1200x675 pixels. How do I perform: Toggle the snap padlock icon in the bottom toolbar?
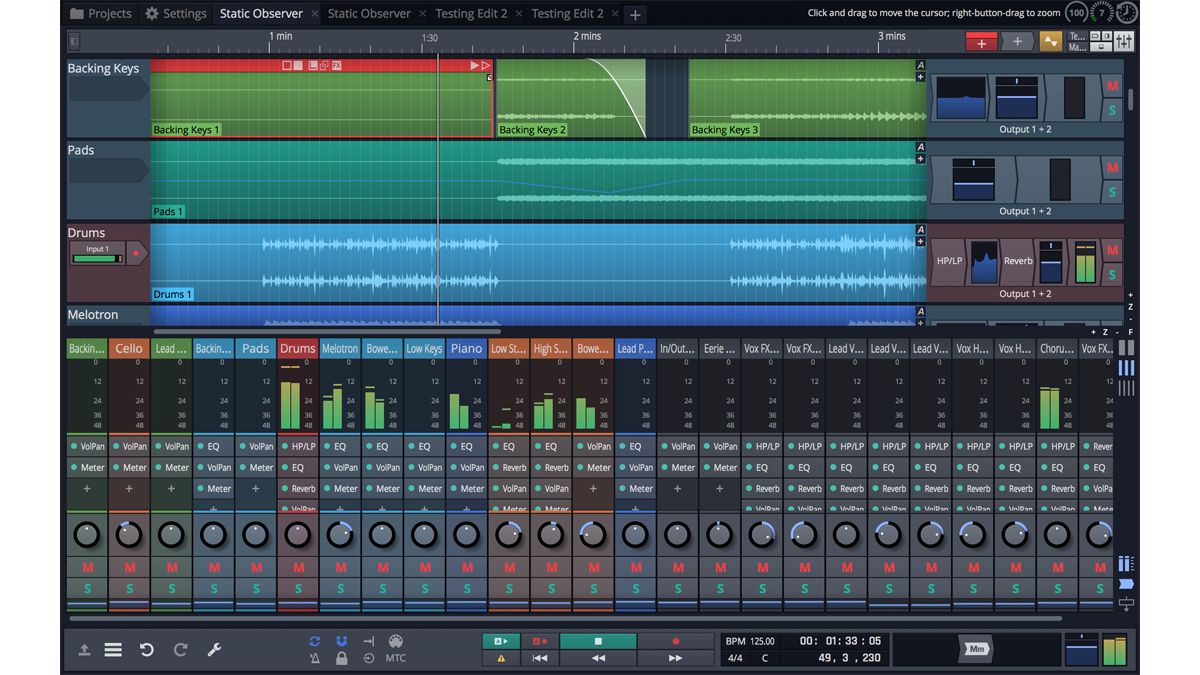pos(340,658)
